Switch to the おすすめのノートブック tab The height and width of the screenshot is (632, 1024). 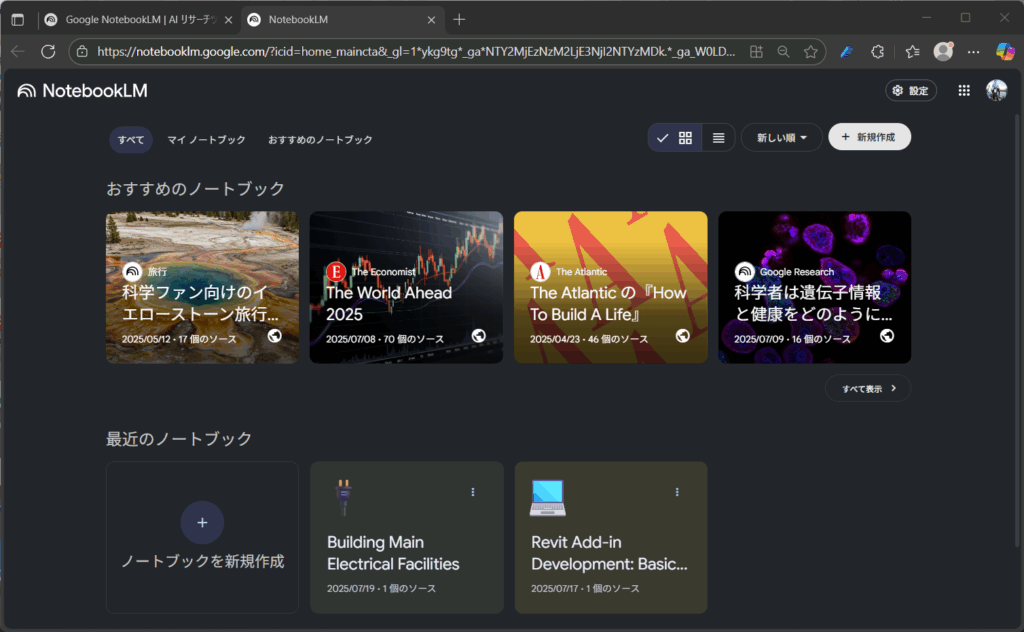tap(320, 140)
